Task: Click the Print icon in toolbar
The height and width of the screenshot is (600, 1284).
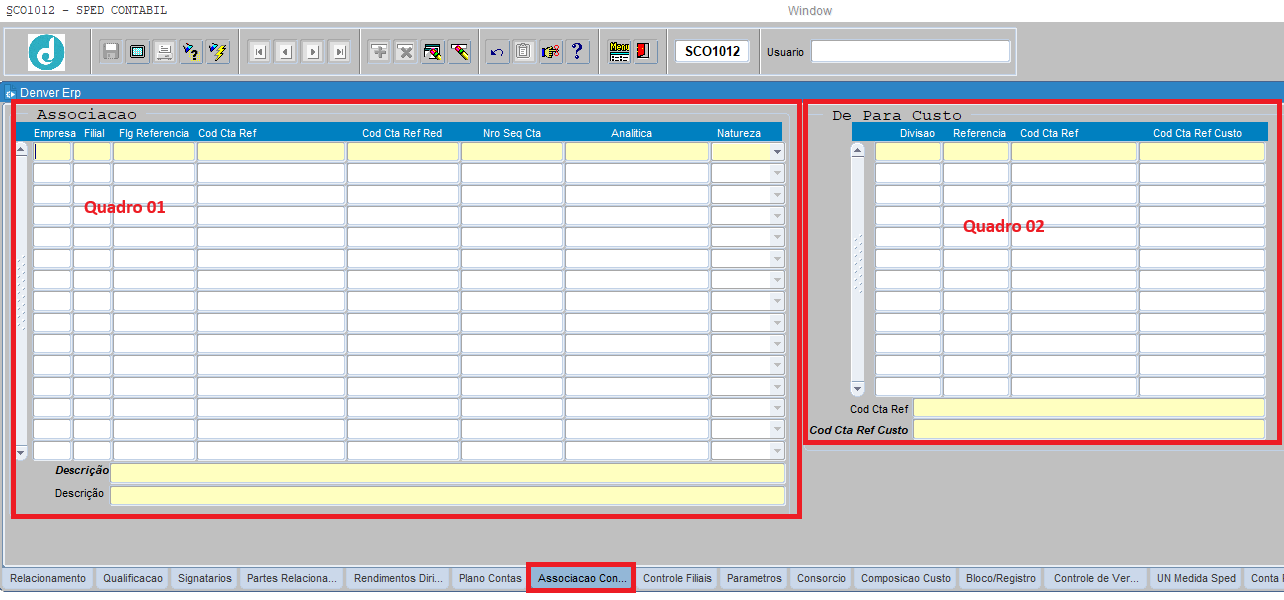Action: point(164,51)
